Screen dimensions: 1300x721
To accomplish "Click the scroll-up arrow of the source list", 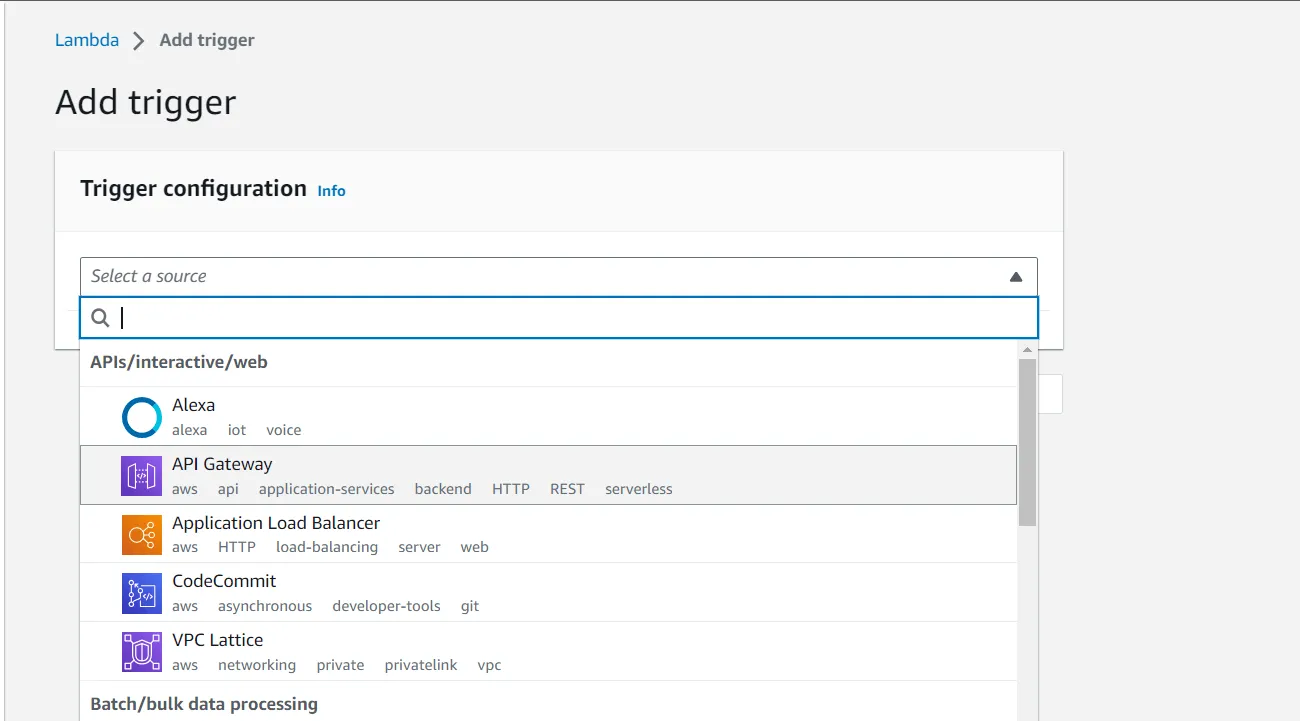I will pos(1026,350).
